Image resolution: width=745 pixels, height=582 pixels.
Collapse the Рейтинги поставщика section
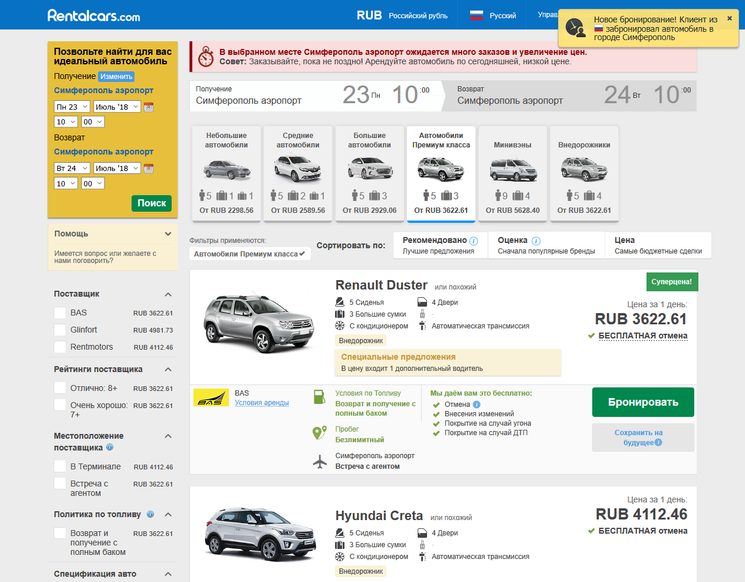pyautogui.click(x=168, y=370)
